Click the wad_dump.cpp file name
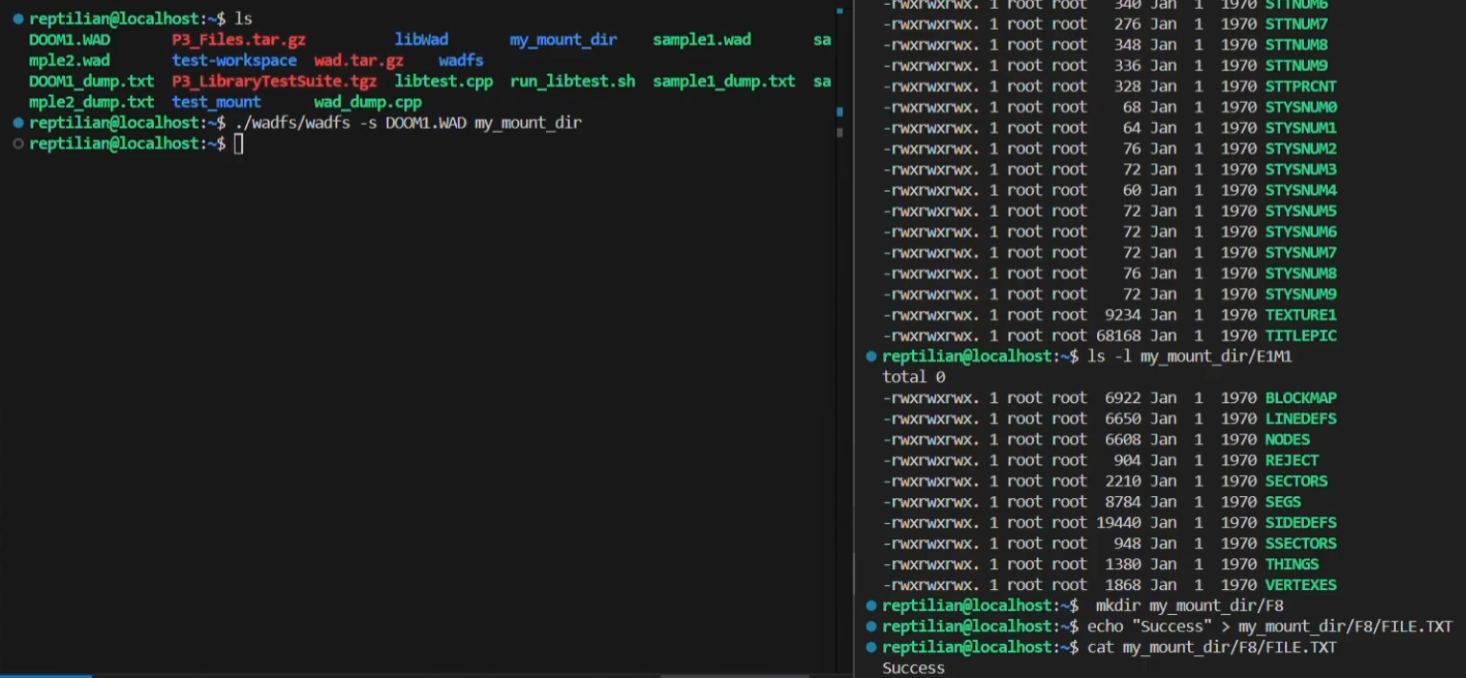This screenshot has height=678, width=1466. (367, 102)
